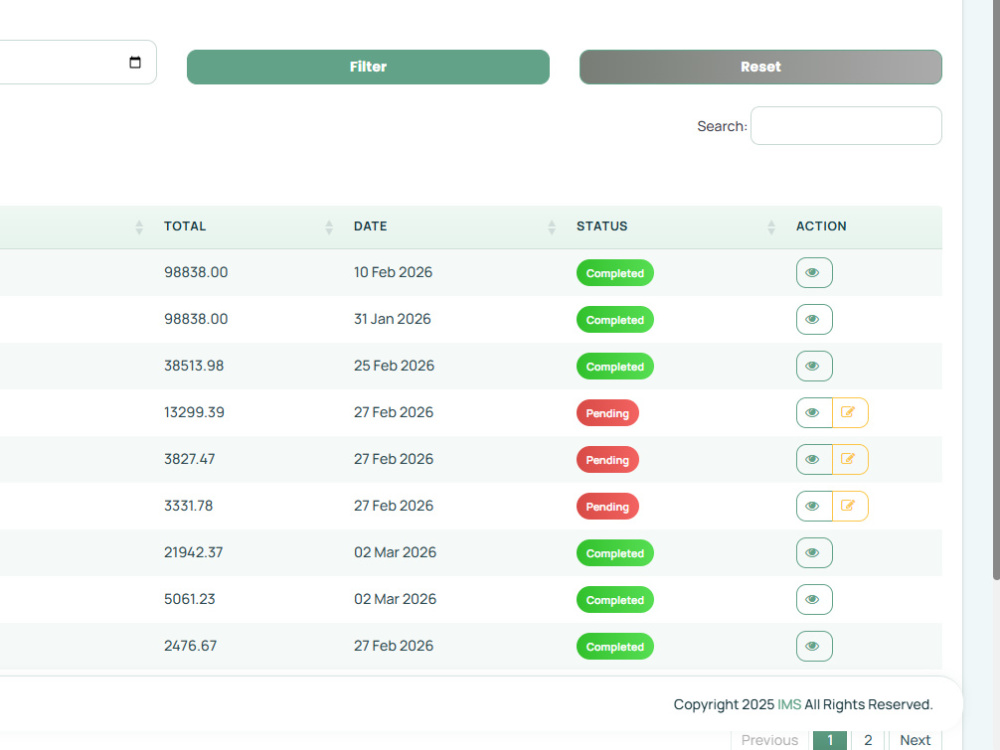Screen dimensions: 1000x750
Task: Edit the pending order totaling 13299.39
Action: tap(849, 413)
